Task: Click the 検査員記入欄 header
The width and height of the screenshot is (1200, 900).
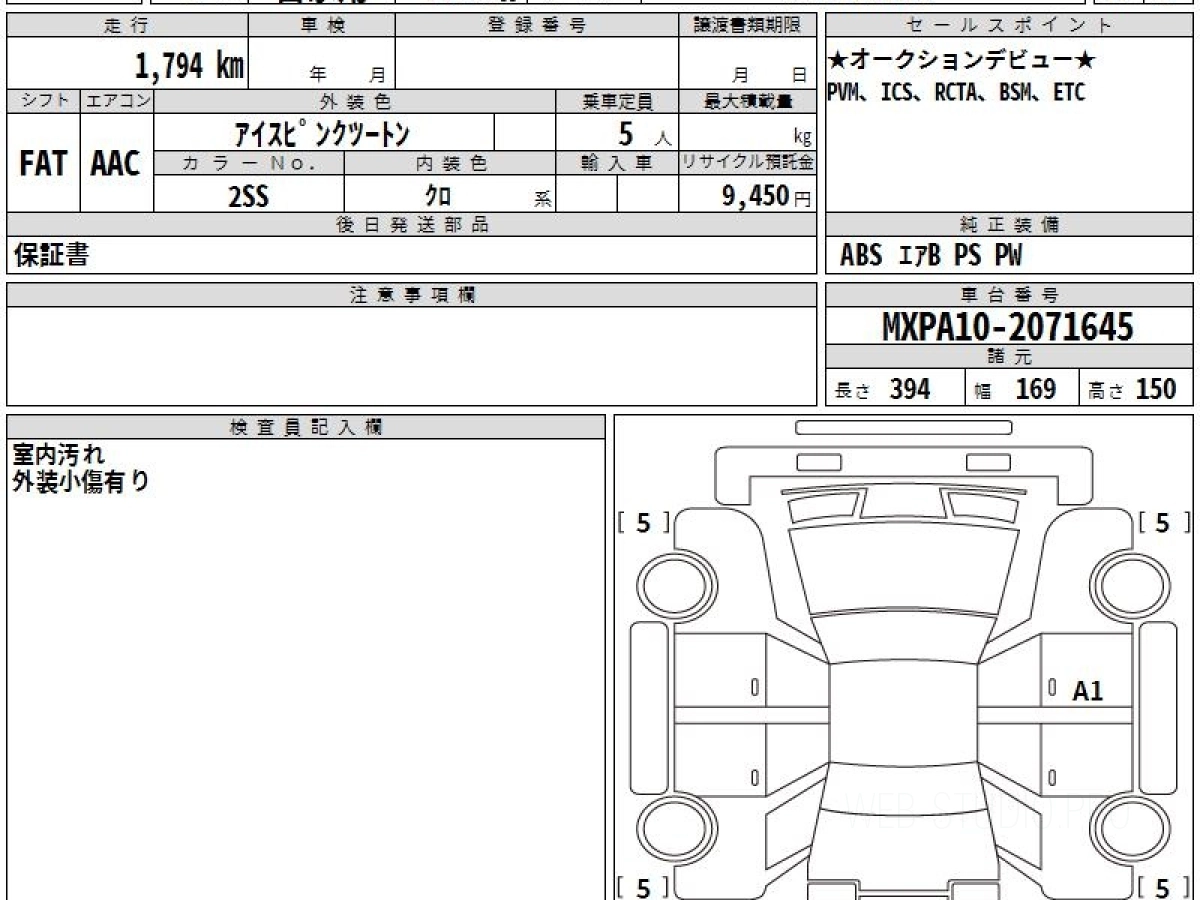Action: click(x=306, y=427)
